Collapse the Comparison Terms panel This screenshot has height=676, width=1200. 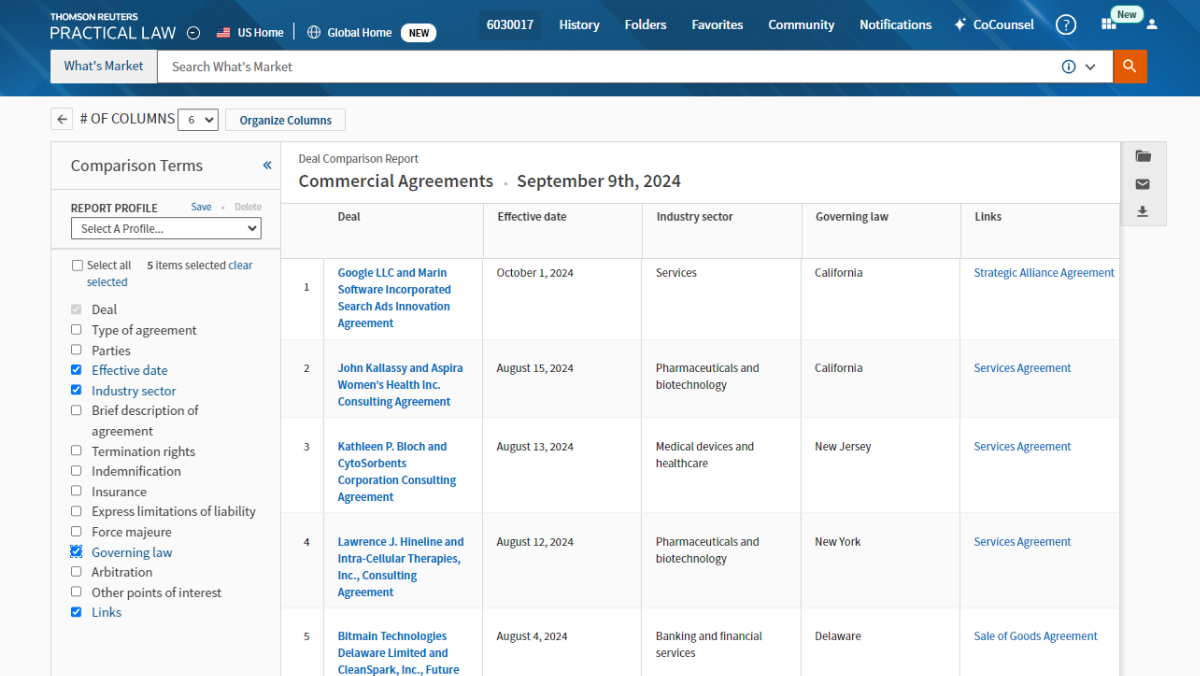tap(267, 166)
